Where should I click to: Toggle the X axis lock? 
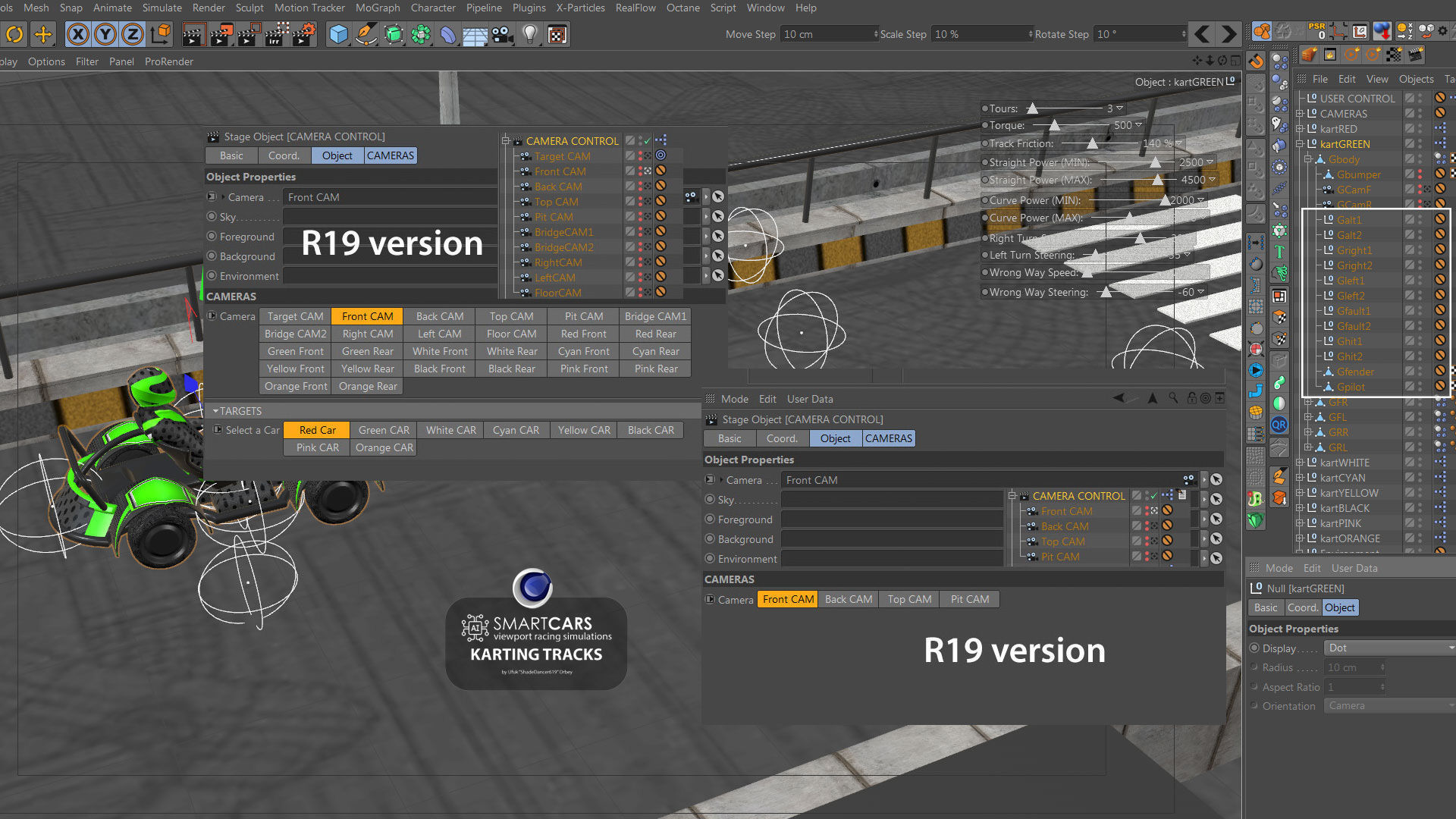pos(77,34)
